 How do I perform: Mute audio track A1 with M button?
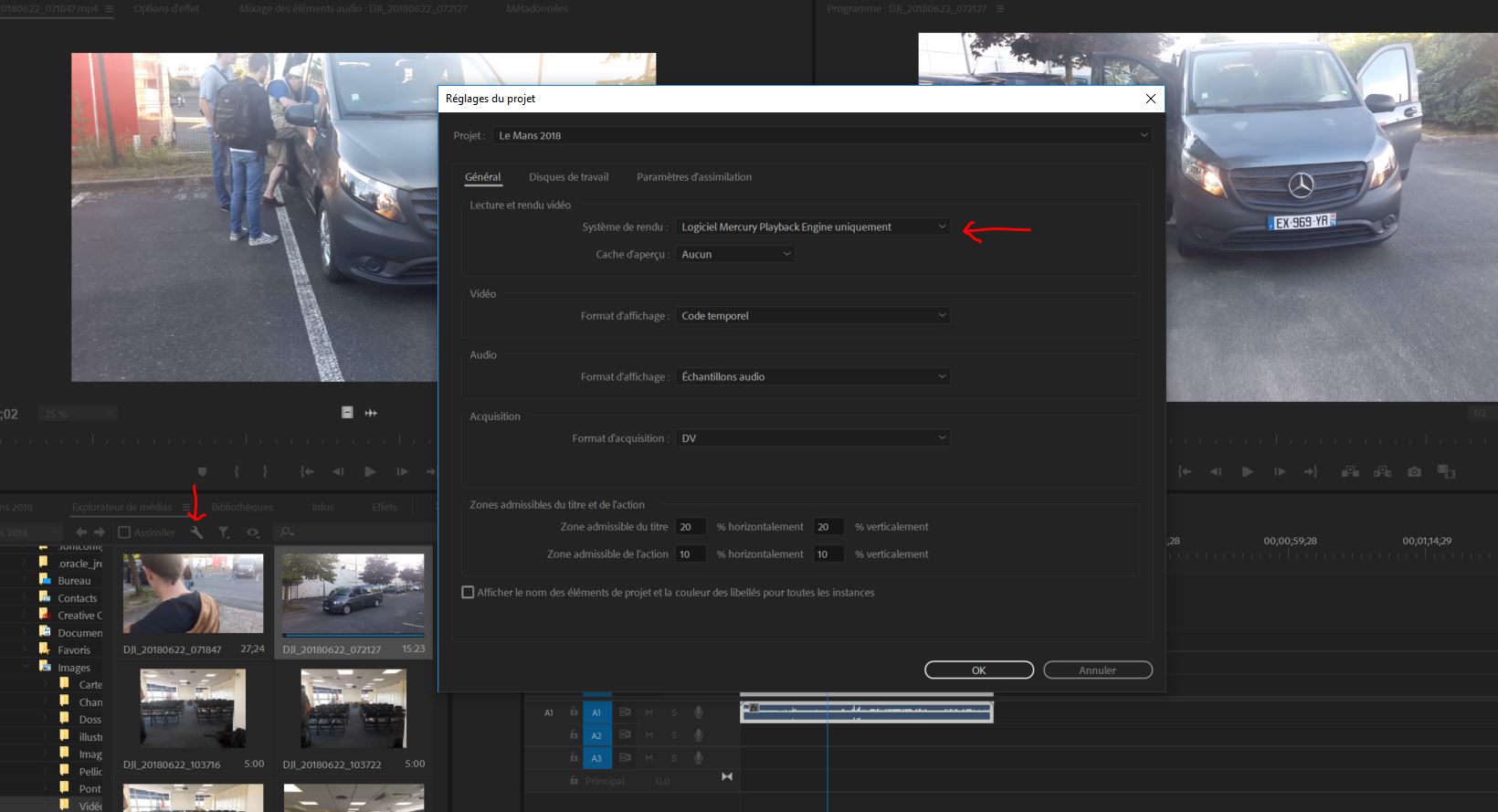tap(649, 712)
